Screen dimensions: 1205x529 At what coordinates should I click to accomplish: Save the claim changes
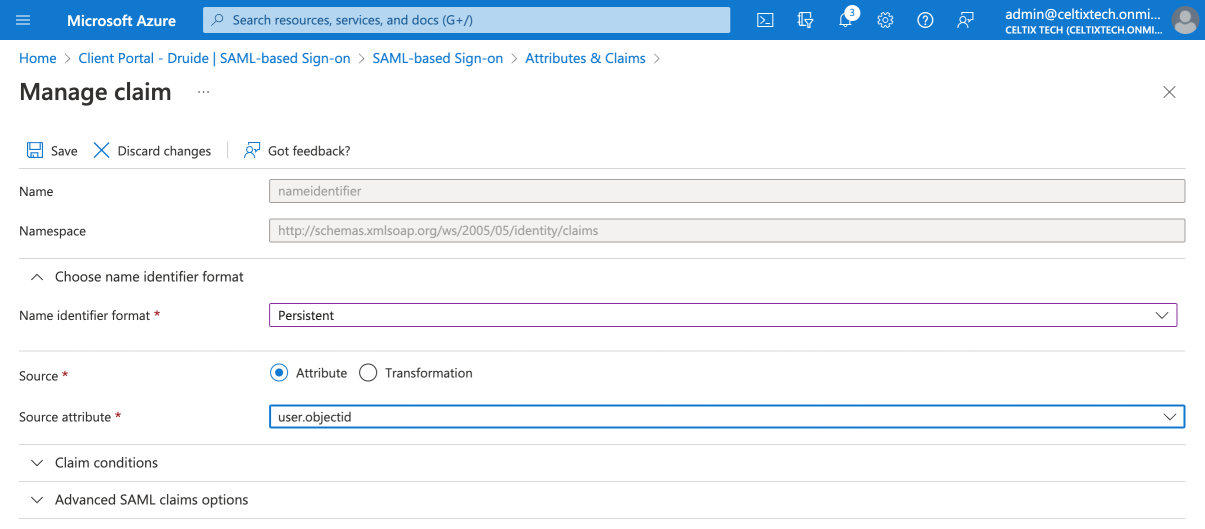tap(52, 151)
